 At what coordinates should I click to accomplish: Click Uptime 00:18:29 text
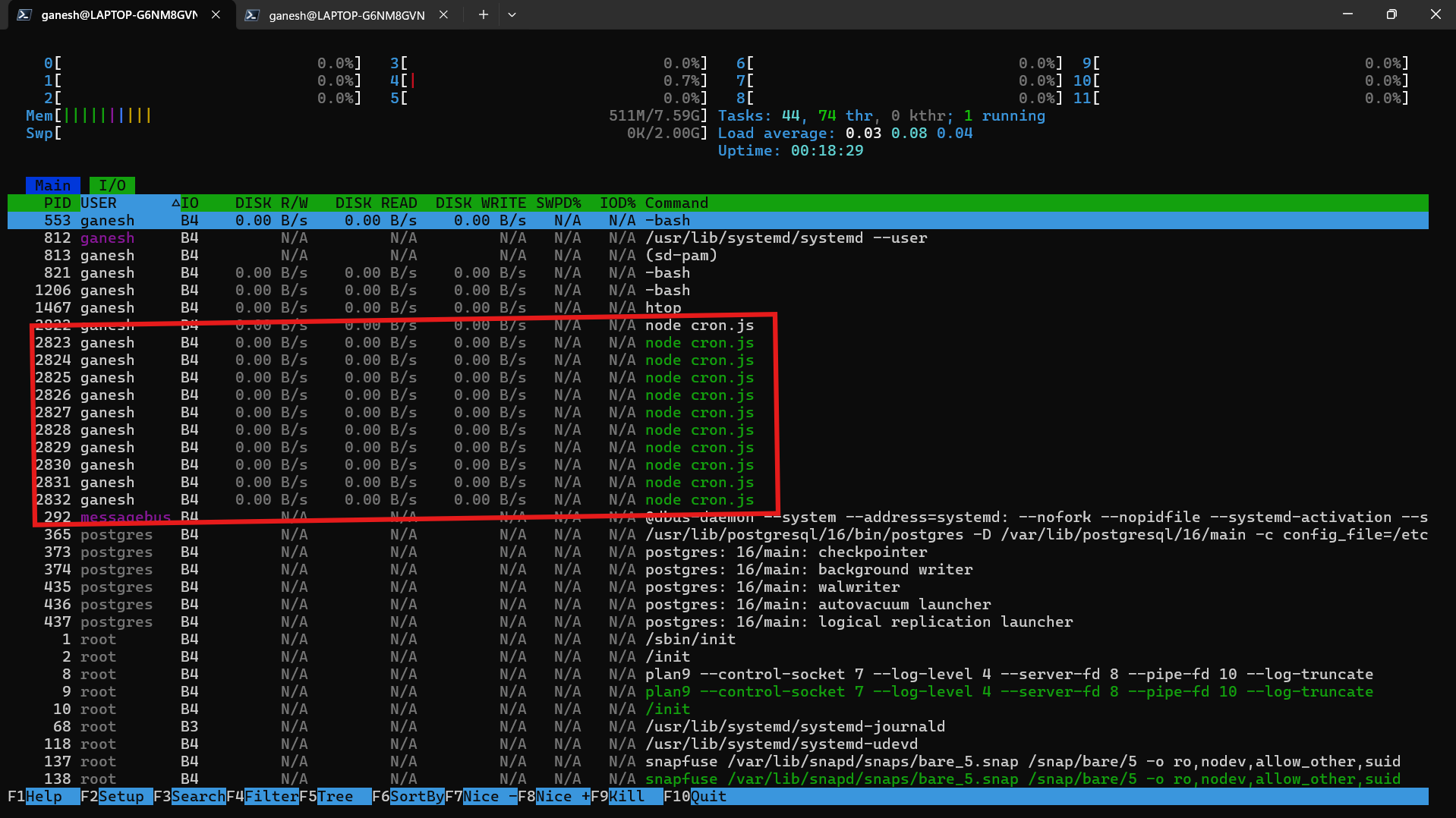tap(790, 150)
